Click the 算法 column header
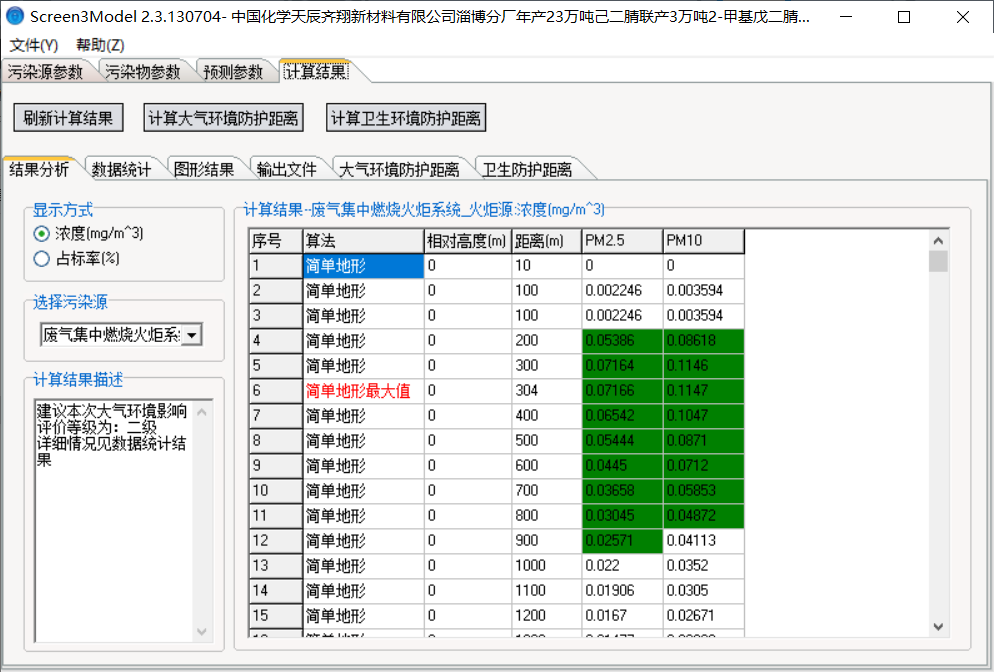The width and height of the screenshot is (994, 672). click(x=363, y=241)
